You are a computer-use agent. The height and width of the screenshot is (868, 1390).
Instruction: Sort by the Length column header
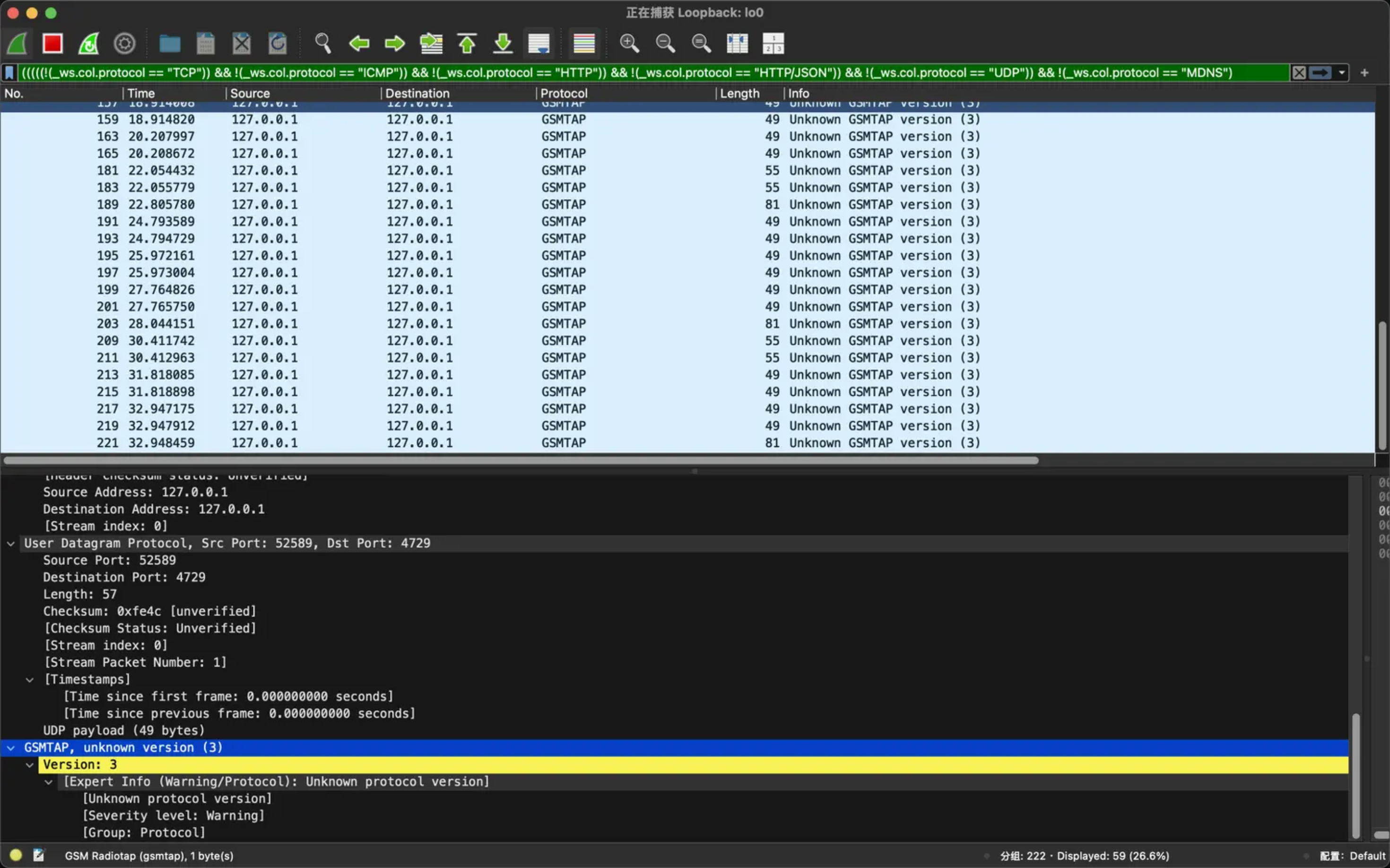pyautogui.click(x=749, y=94)
